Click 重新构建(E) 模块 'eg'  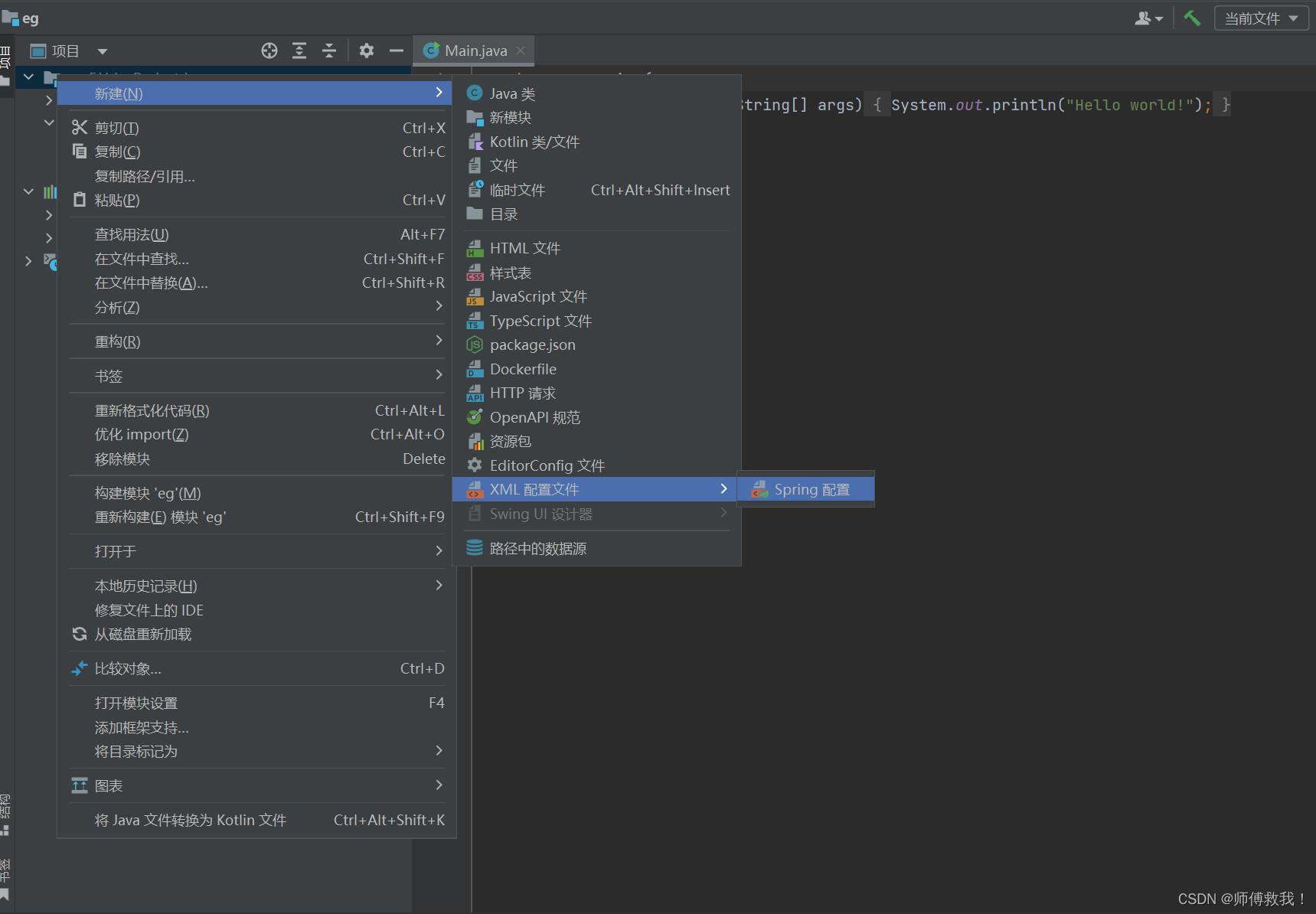tap(256, 517)
